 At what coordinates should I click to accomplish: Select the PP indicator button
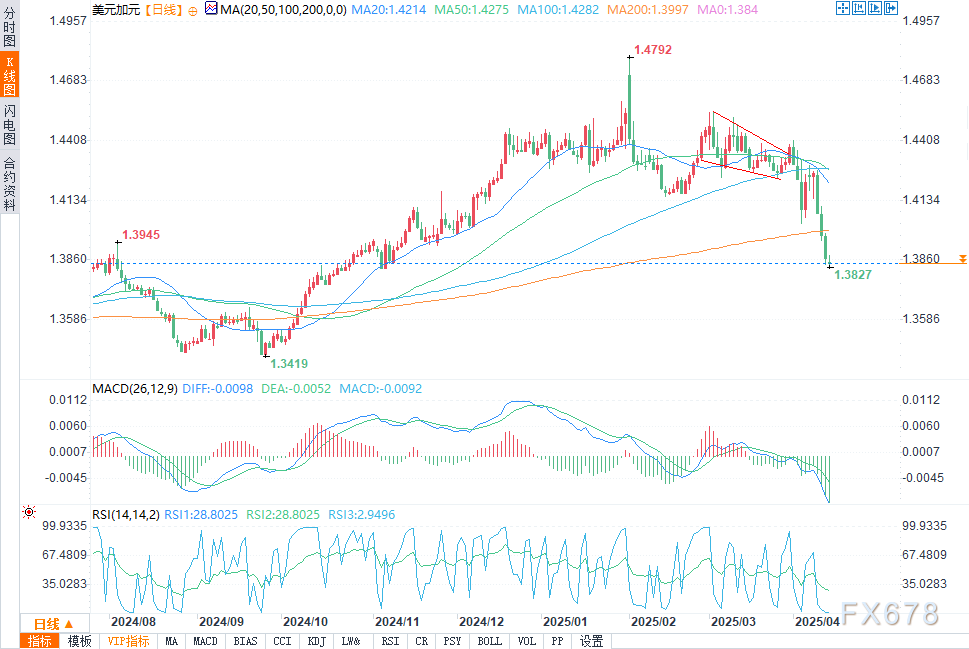(557, 641)
